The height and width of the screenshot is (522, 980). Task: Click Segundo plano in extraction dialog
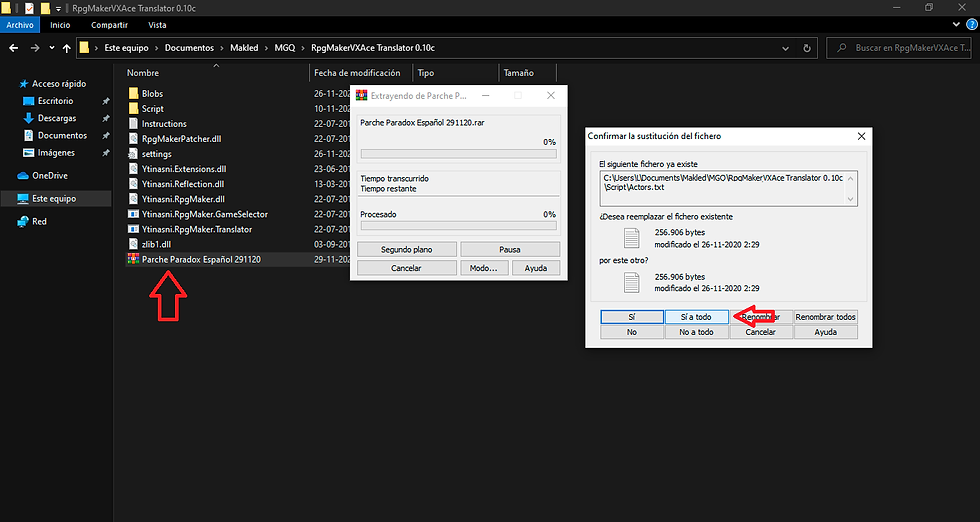[x=406, y=249]
